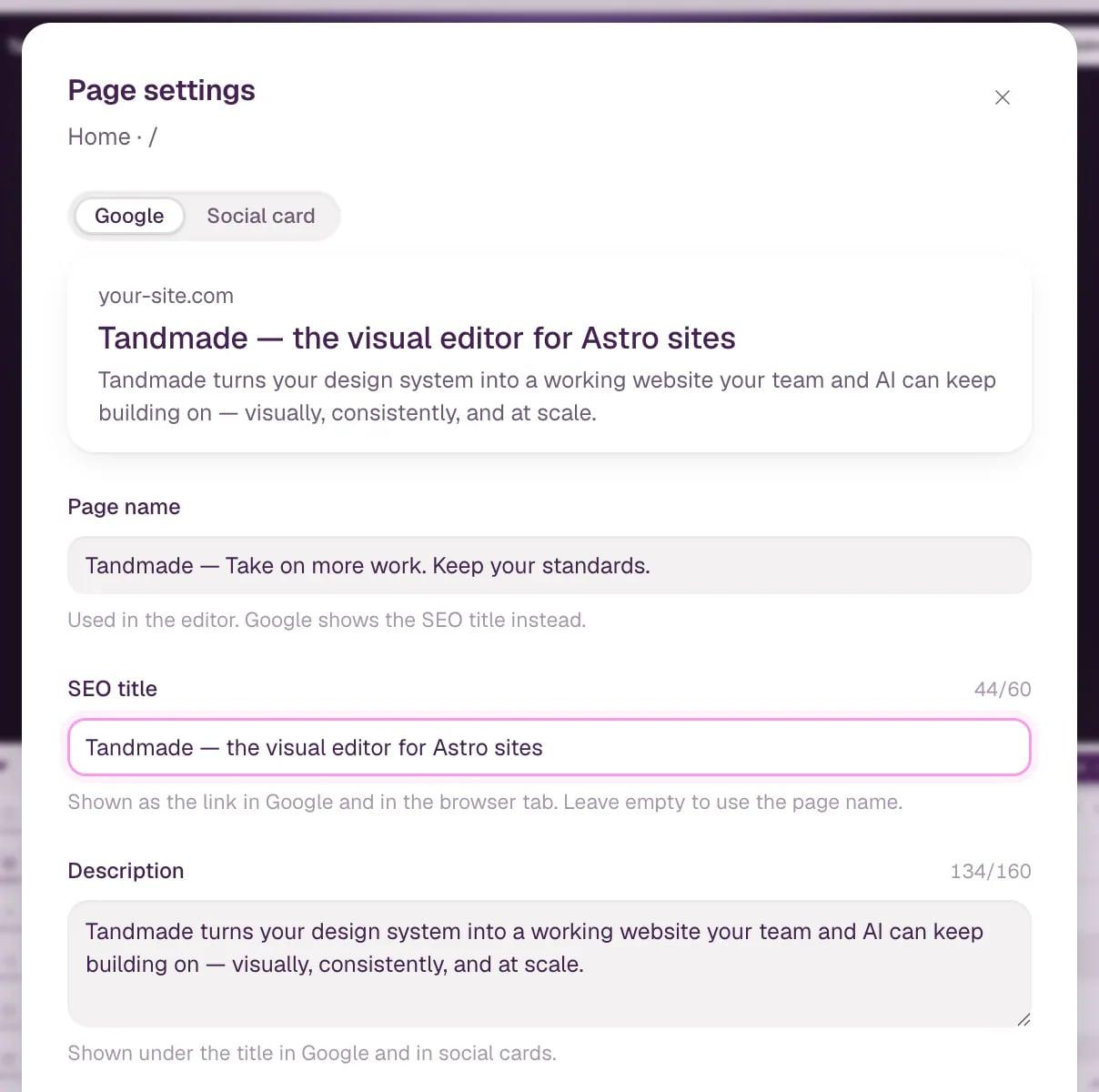The image size is (1099, 1092).
Task: Click the preview title 'Tandmade — the visual editor for Astro sites'
Action: click(417, 338)
